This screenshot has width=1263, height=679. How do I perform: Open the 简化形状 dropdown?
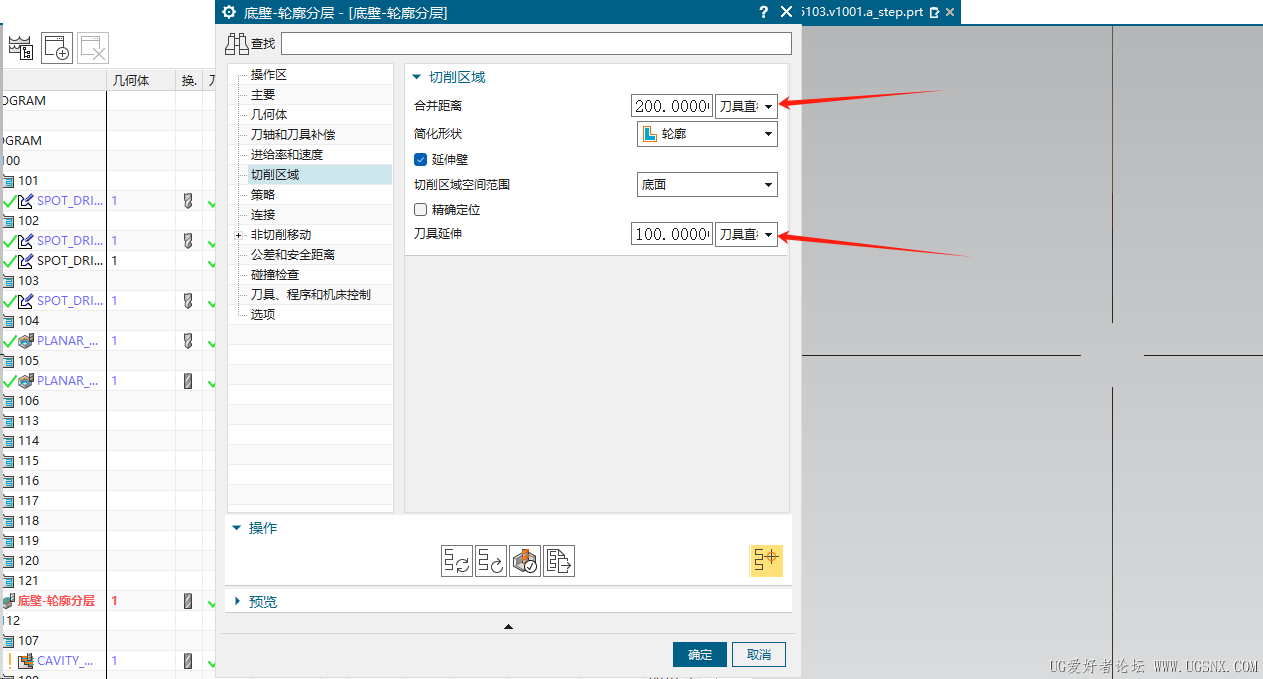[x=707, y=133]
